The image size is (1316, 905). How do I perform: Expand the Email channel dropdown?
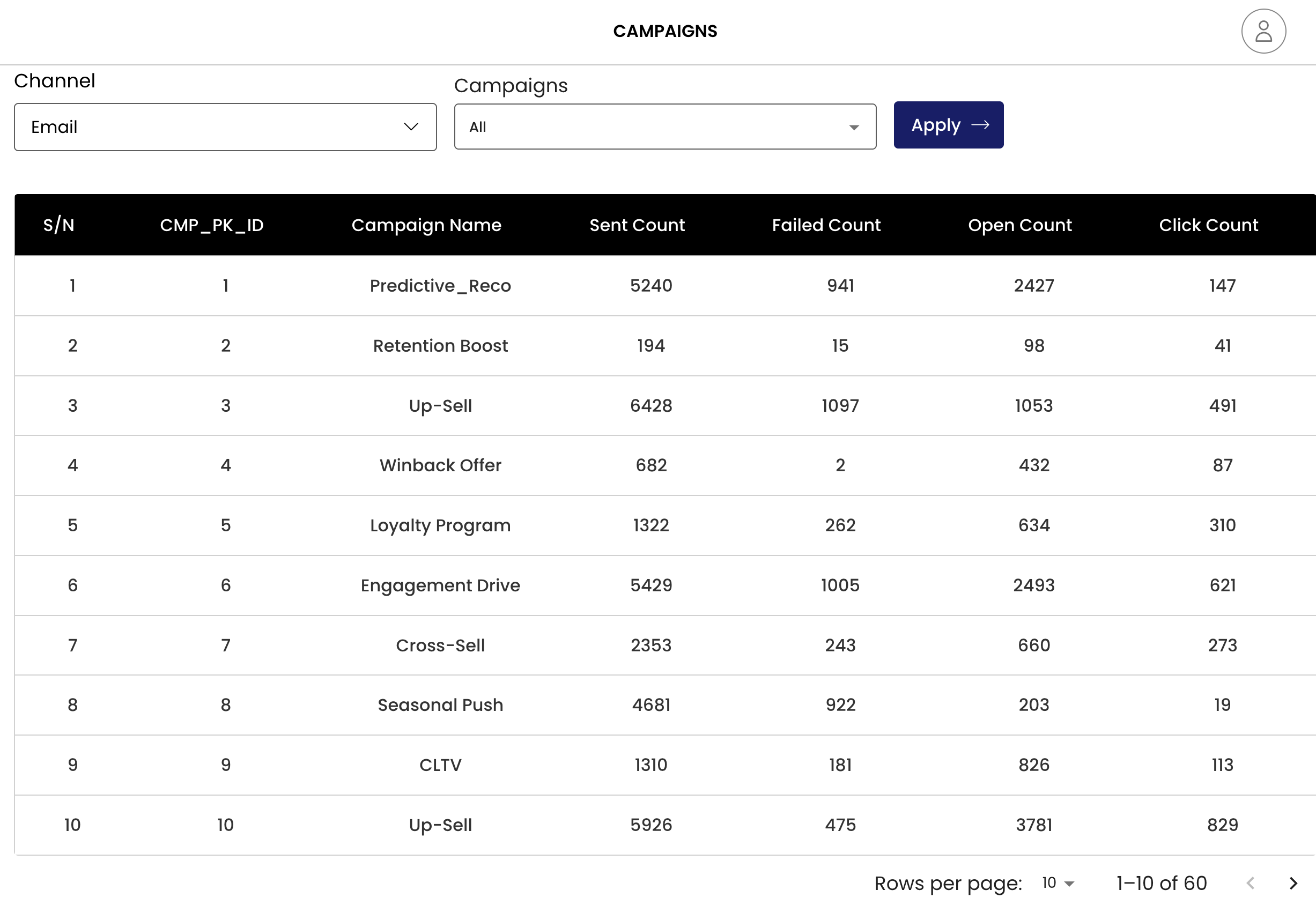click(x=225, y=127)
